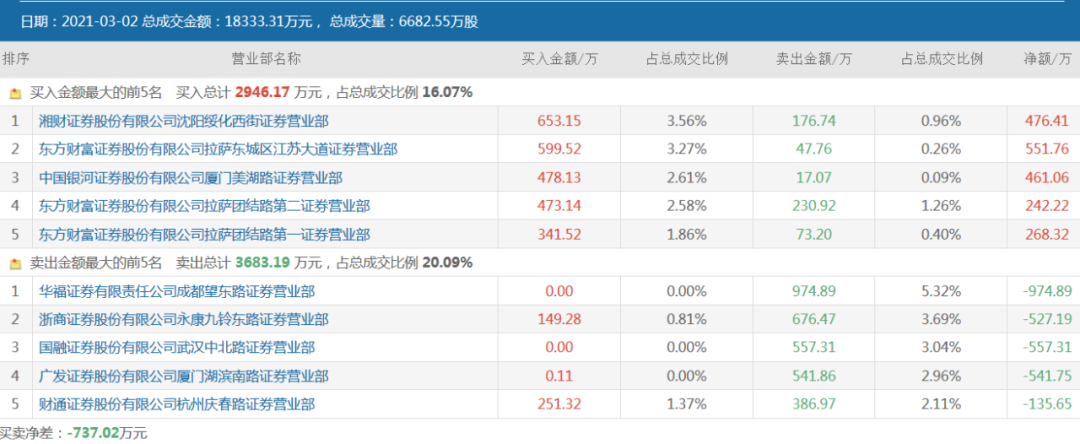Click the 营业部名称 column header
This screenshot has height=444, width=1080.
coord(266,59)
